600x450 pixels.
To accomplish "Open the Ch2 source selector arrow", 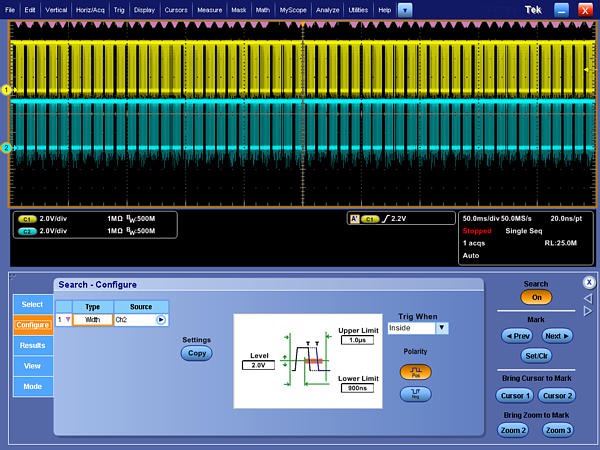I will pos(161,320).
